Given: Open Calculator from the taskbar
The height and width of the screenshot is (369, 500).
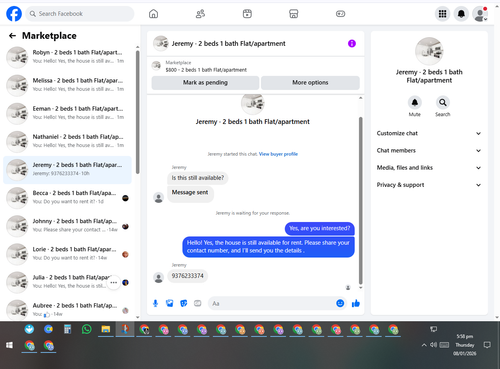Looking at the screenshot, I should (x=67, y=330).
